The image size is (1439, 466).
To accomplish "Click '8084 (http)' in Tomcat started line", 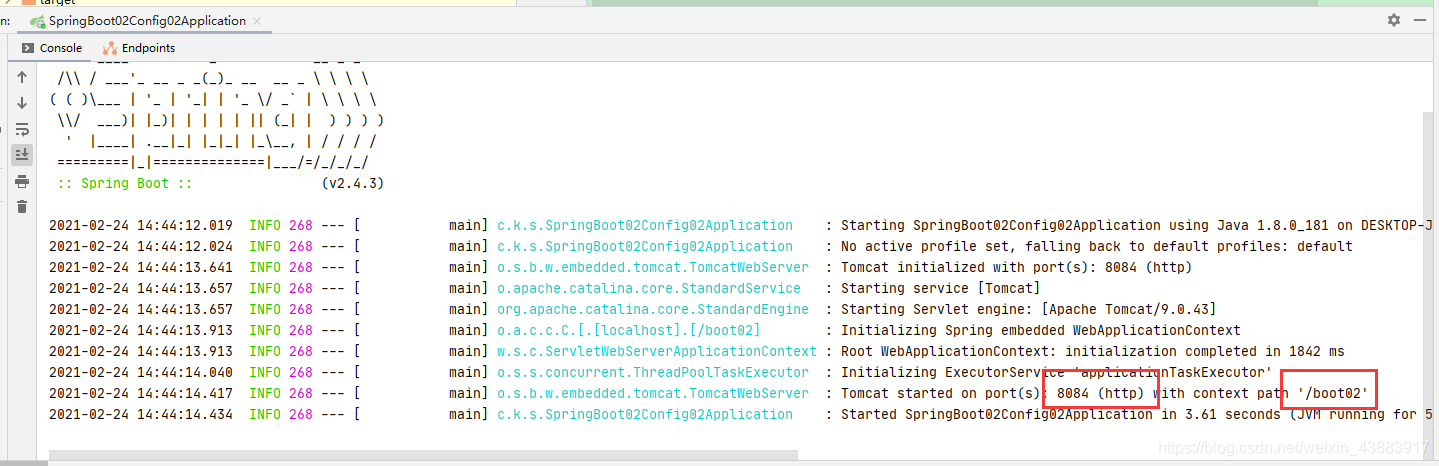I will coord(1101,394).
